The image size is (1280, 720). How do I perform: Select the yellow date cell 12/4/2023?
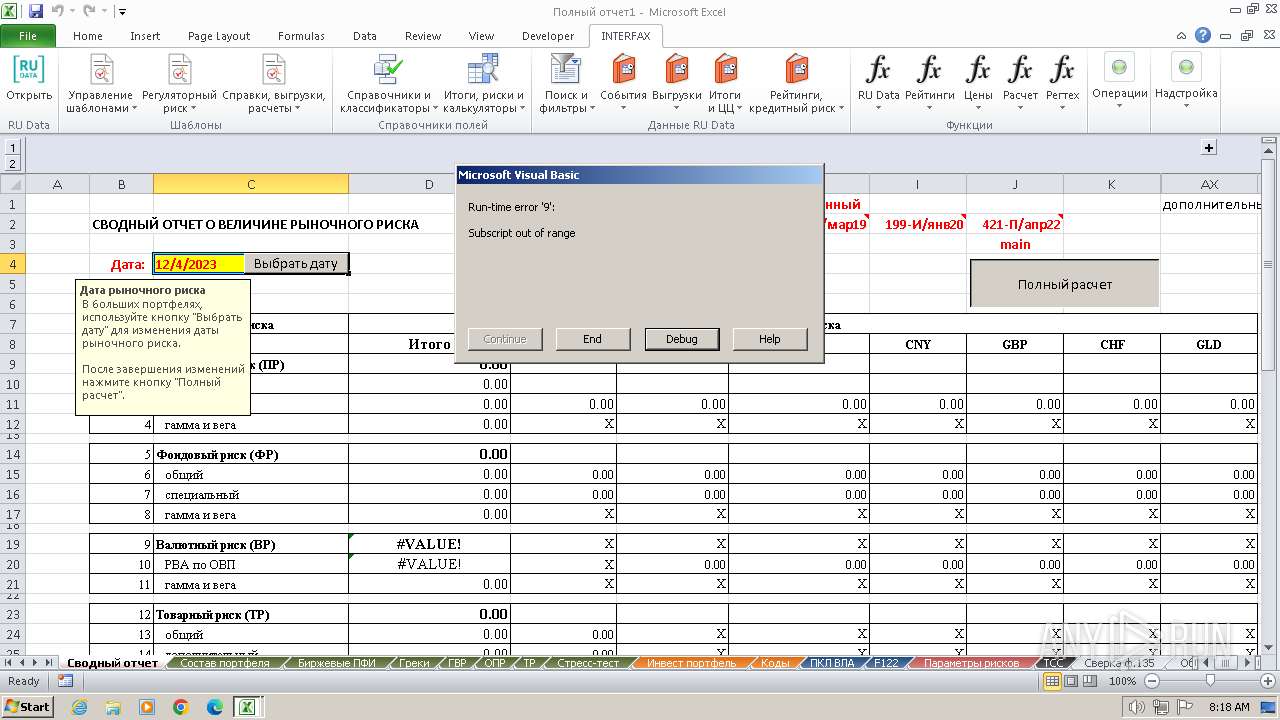coord(199,264)
